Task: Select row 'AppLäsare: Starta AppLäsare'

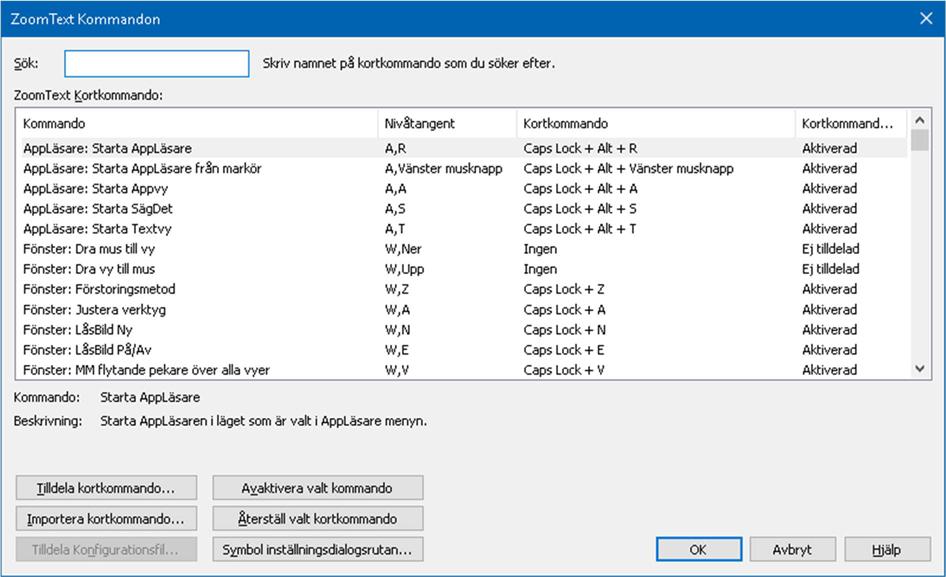Action: [x=464, y=148]
